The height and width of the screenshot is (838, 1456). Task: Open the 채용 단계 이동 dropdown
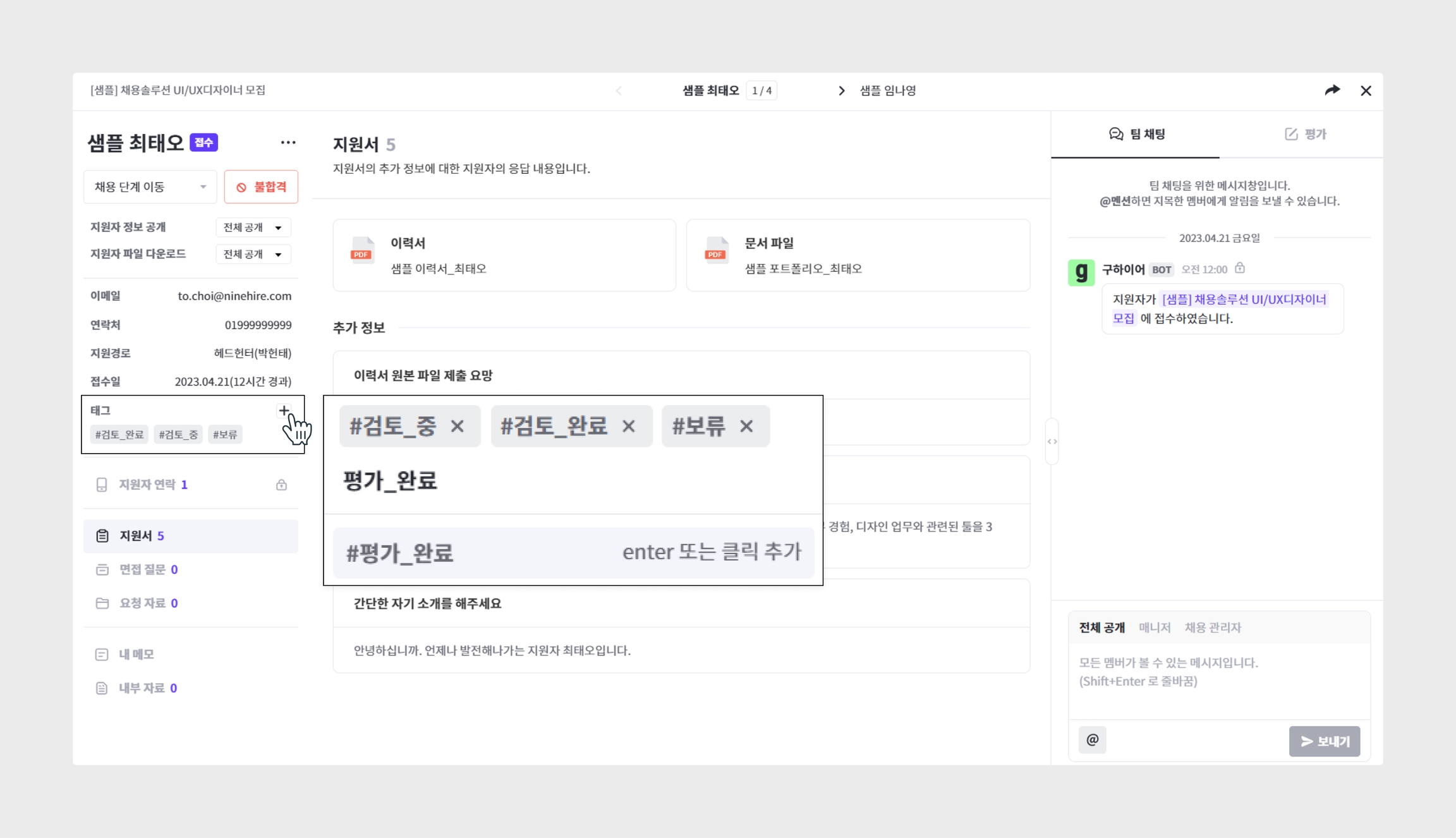point(150,187)
